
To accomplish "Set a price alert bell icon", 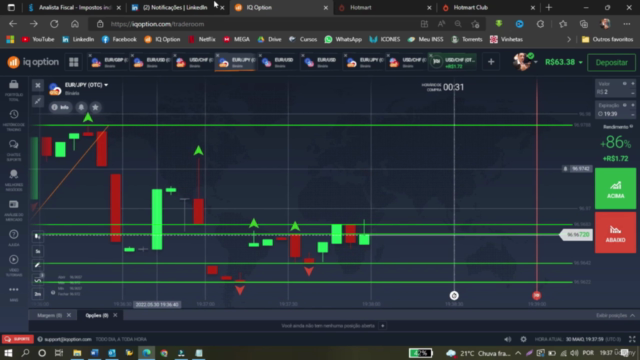I will coord(81,107).
